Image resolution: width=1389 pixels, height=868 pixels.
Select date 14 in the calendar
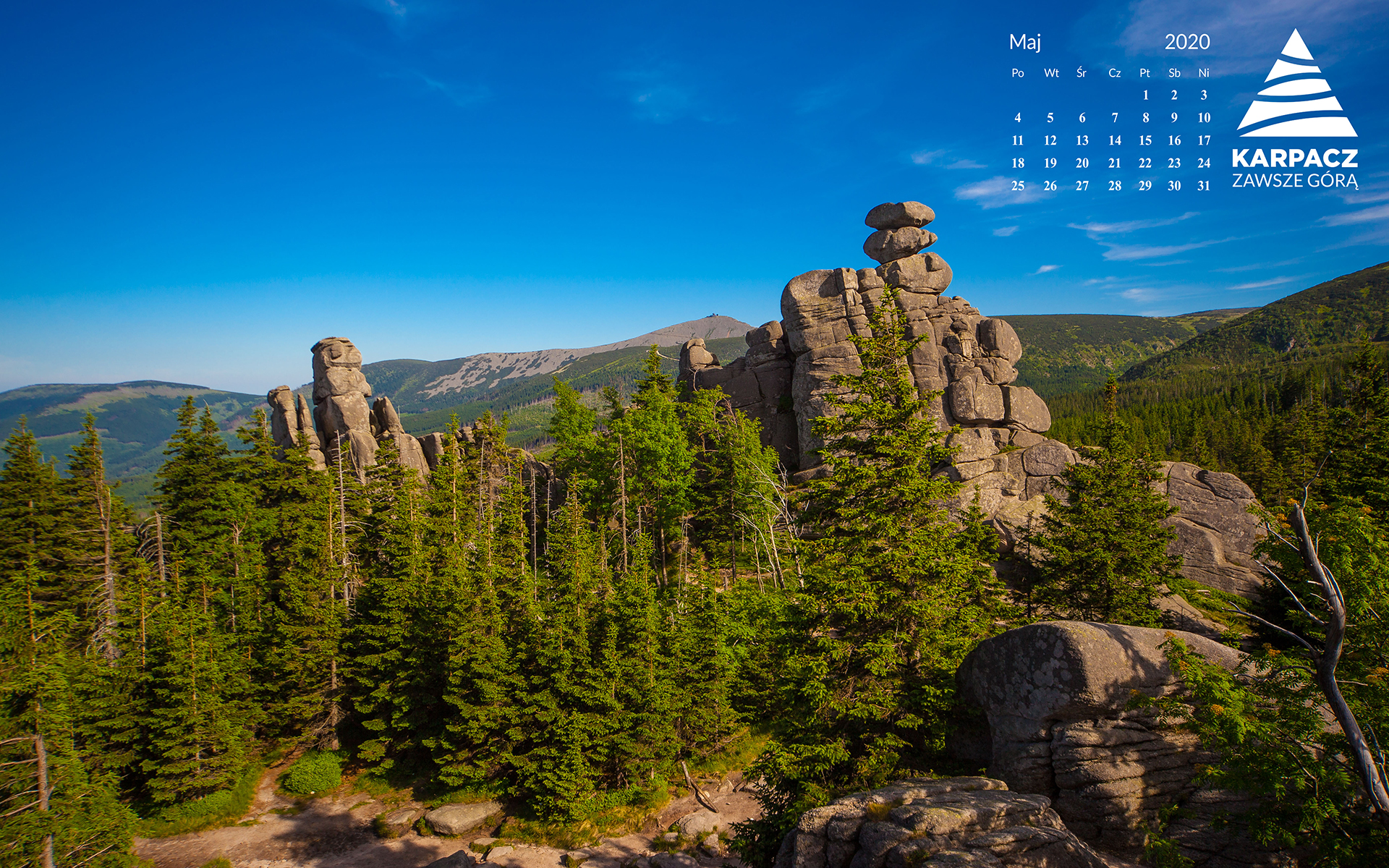(x=1115, y=140)
